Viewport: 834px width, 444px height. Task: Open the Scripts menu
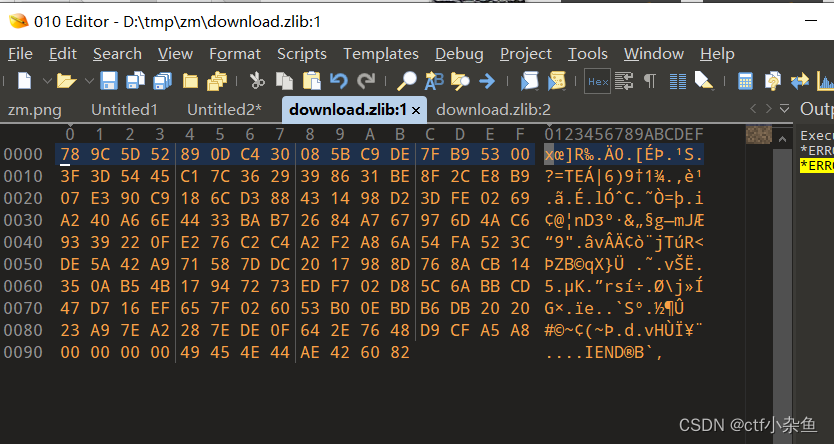tap(302, 54)
